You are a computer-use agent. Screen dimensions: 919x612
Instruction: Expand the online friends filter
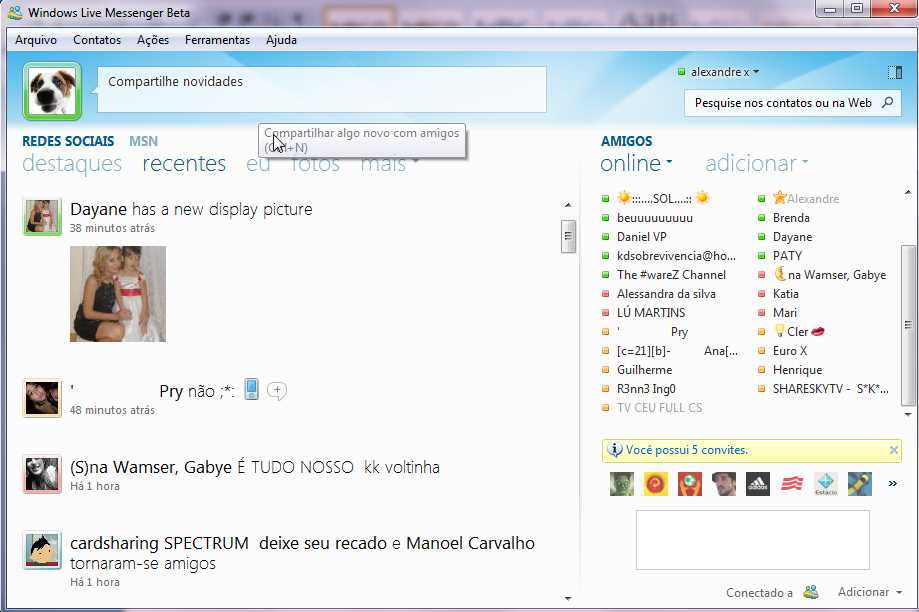pyautogui.click(x=636, y=164)
